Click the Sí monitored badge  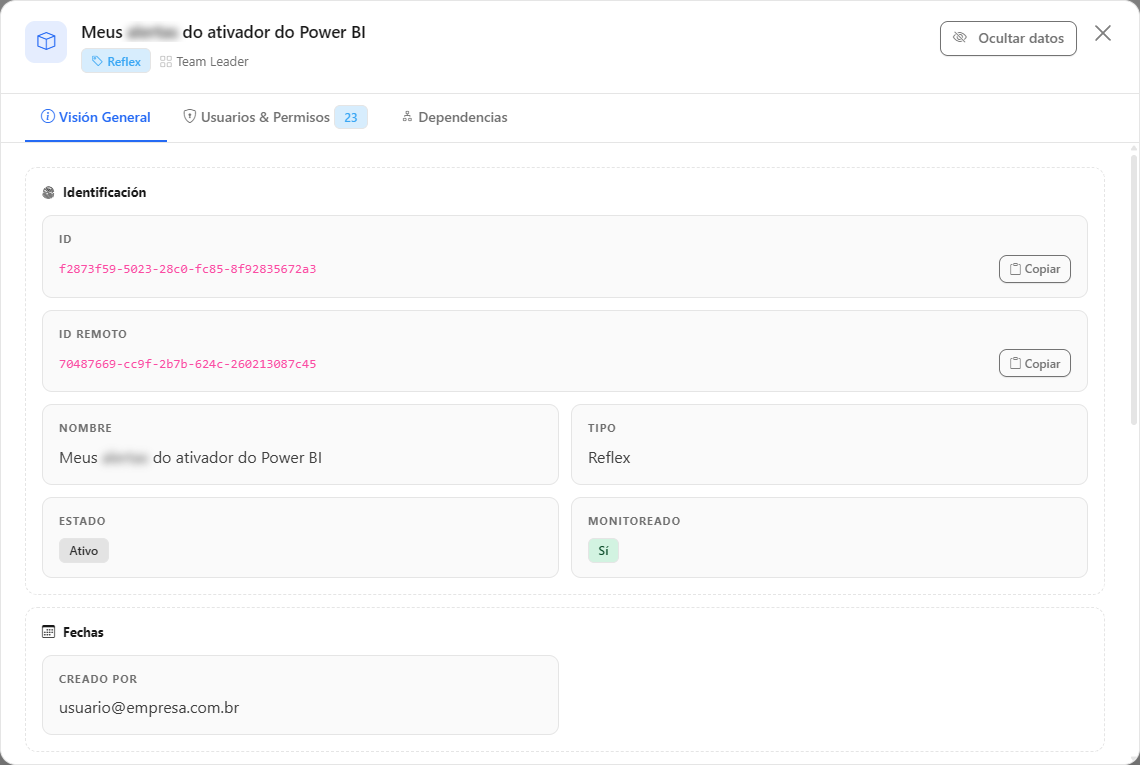pyautogui.click(x=603, y=550)
